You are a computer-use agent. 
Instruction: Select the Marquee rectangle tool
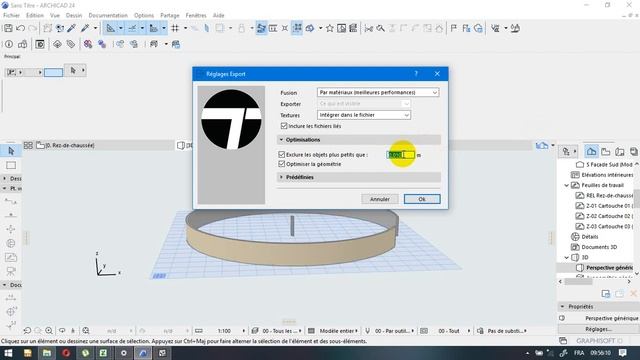(11, 165)
